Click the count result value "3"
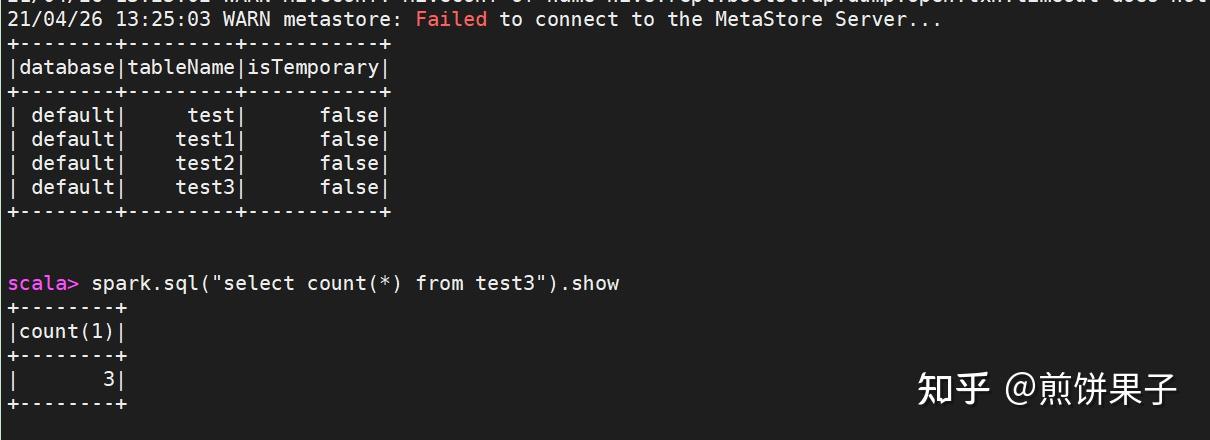 point(109,379)
